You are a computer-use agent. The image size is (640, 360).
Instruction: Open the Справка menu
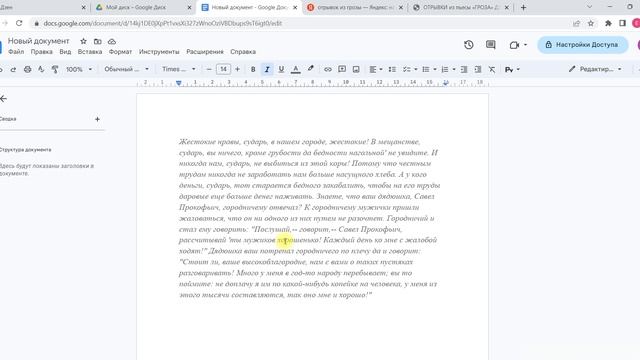pyautogui.click(x=243, y=52)
